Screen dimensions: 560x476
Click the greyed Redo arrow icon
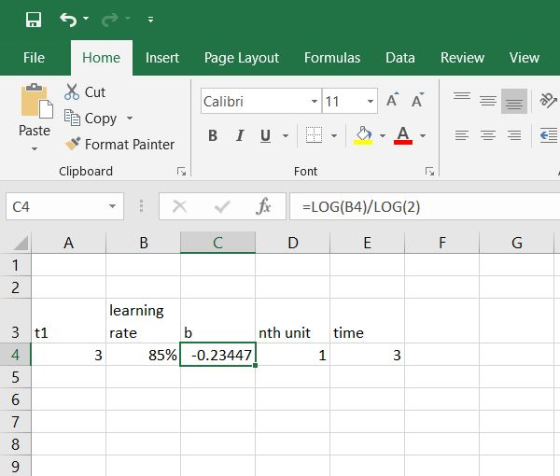click(x=110, y=19)
